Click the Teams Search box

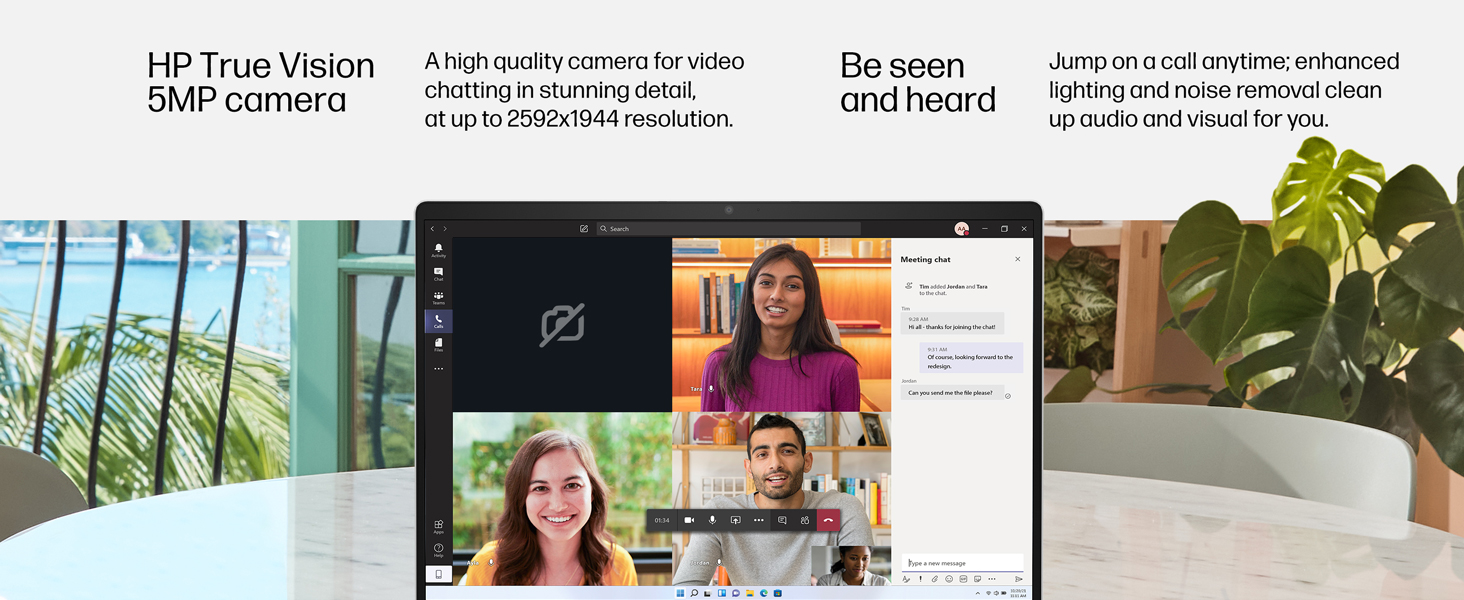[728, 229]
